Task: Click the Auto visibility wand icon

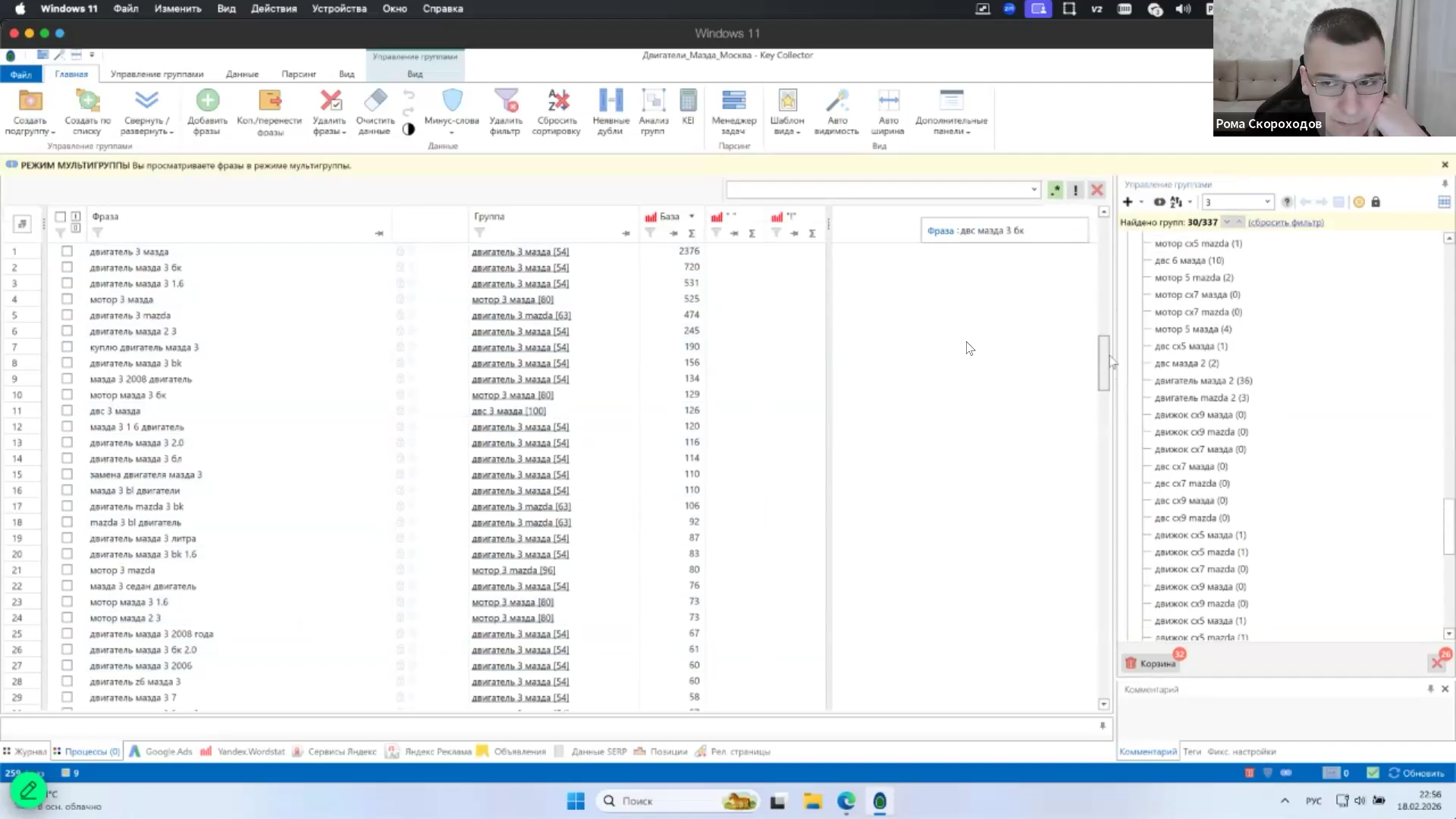Action: (837, 100)
